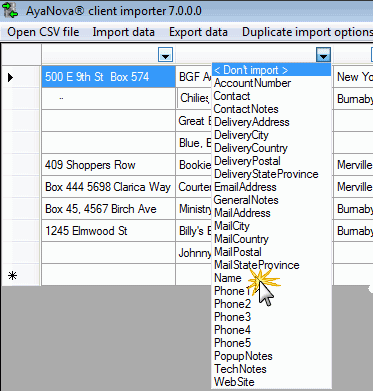373x391 pixels.
Task: Click the 'Bookie' cell in second column
Action: click(194, 165)
